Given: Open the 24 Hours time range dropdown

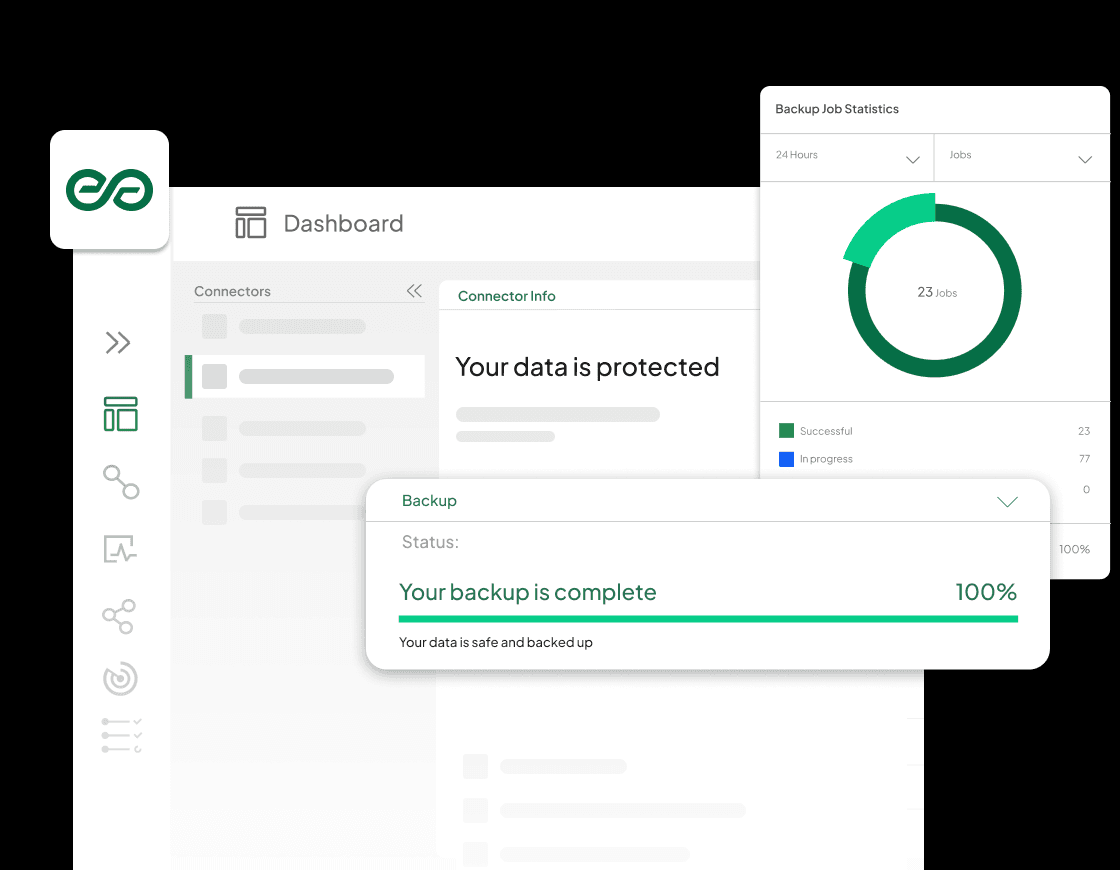Looking at the screenshot, I should point(847,157).
